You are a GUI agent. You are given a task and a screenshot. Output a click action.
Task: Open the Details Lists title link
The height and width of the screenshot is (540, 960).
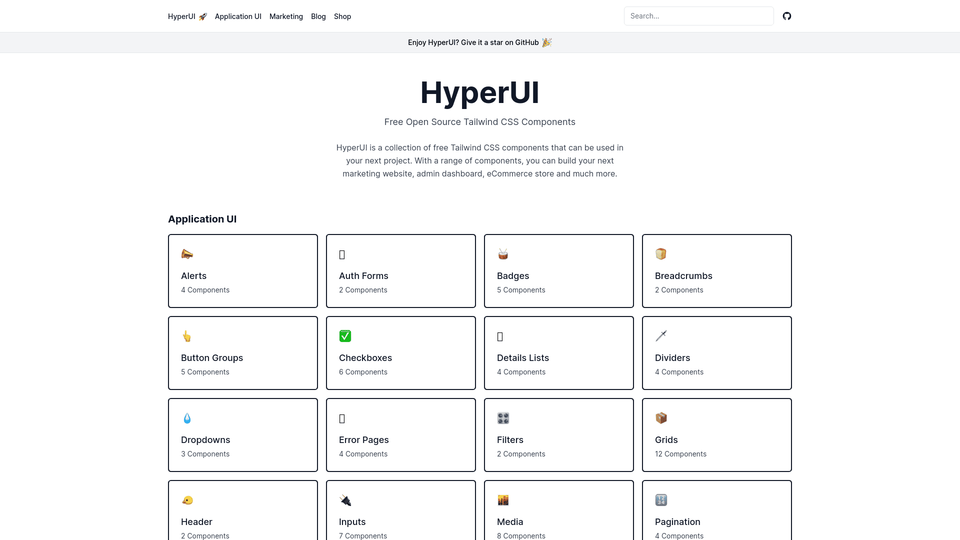pyautogui.click(x=523, y=358)
